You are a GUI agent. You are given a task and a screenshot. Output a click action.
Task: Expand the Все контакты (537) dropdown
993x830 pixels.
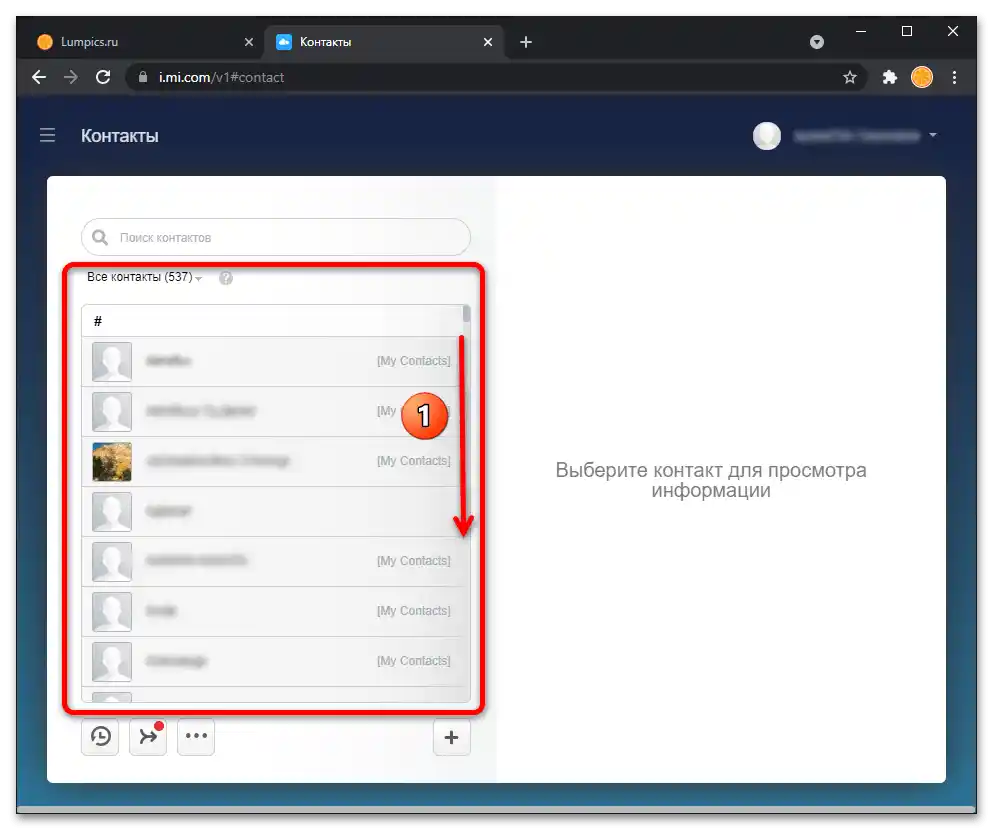pyautogui.click(x=144, y=277)
